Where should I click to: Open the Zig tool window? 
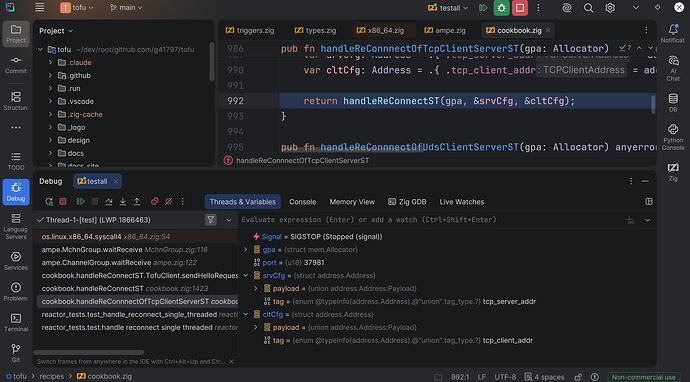673,172
